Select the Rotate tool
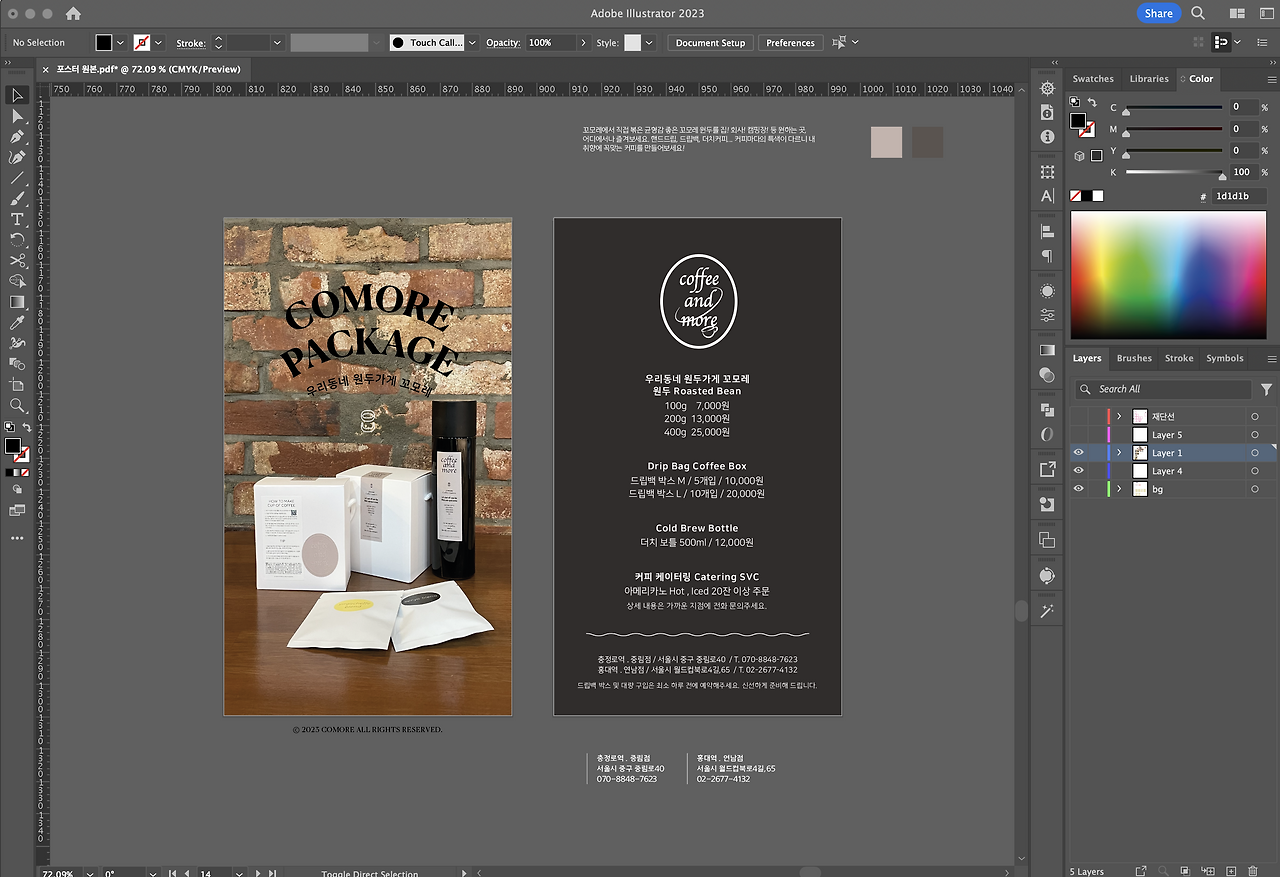Screen dimensions: 1280x877 [x=17, y=240]
